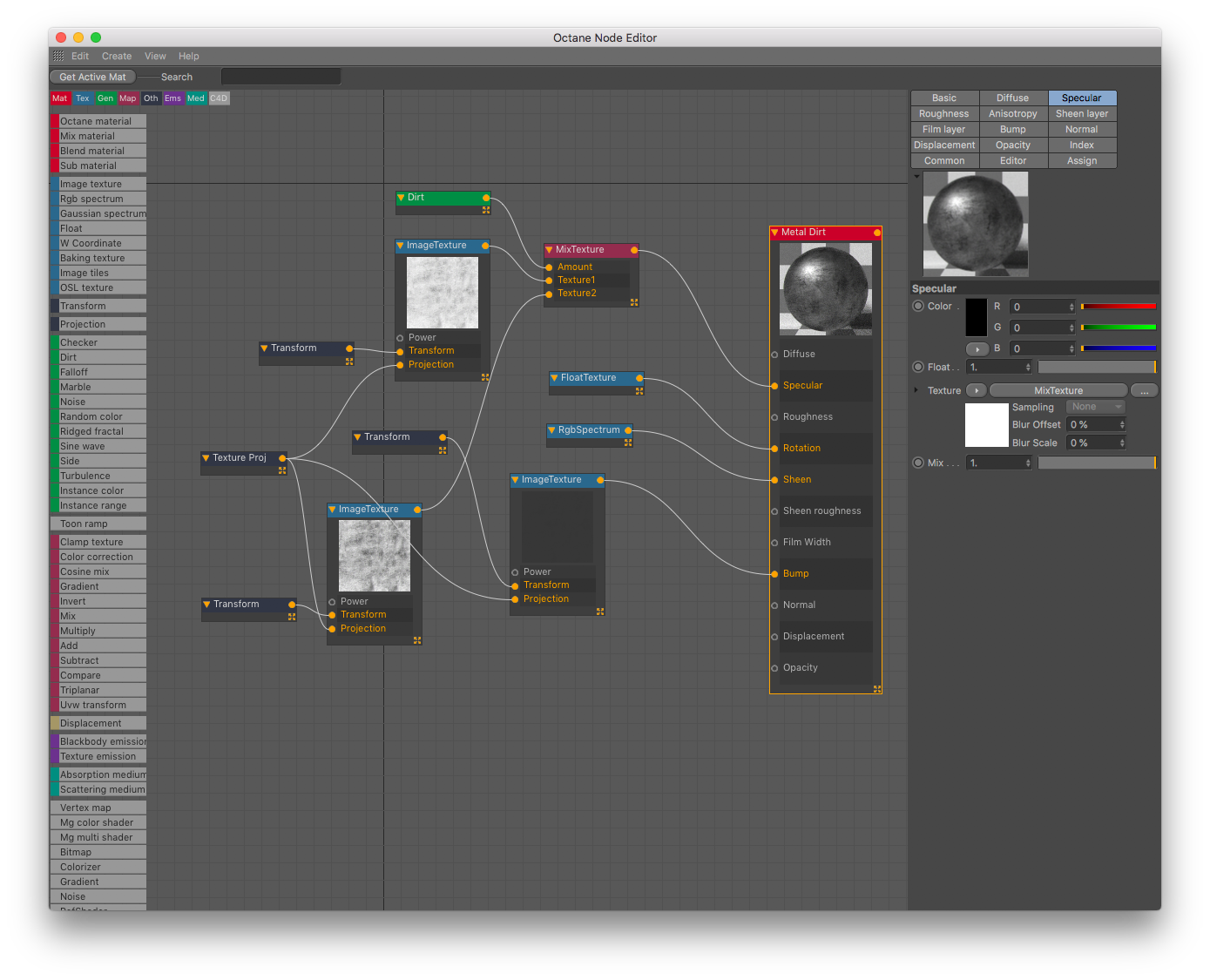The width and height of the screenshot is (1210, 980).
Task: Click the Blur Offset value field
Action: 1097,424
